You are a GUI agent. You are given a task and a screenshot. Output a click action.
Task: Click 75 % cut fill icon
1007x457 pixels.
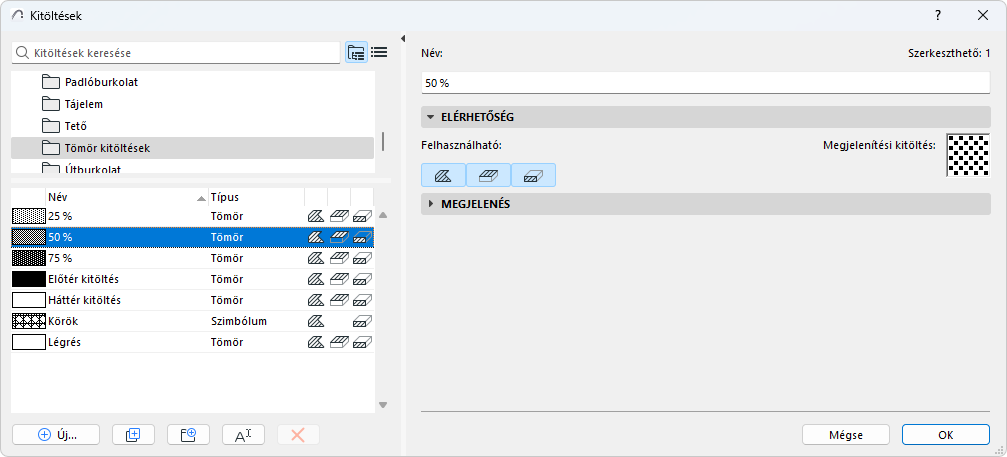(x=363, y=259)
